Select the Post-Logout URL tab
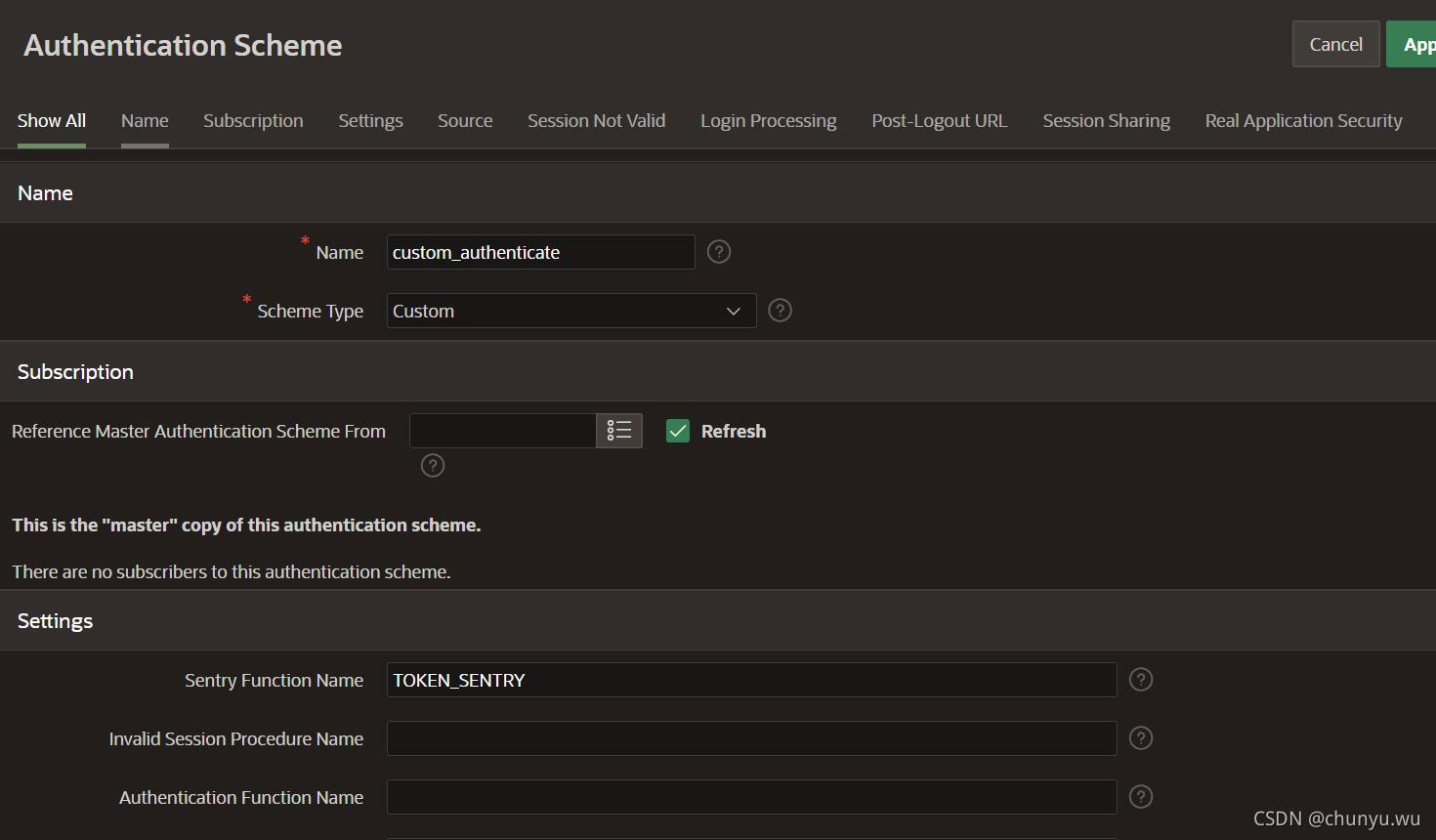 pos(939,120)
